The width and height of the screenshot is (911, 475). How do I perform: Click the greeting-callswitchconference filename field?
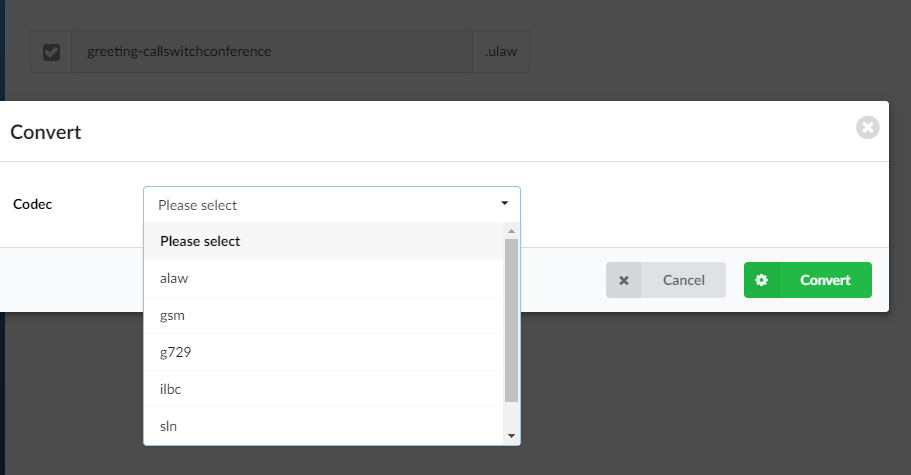click(271, 51)
